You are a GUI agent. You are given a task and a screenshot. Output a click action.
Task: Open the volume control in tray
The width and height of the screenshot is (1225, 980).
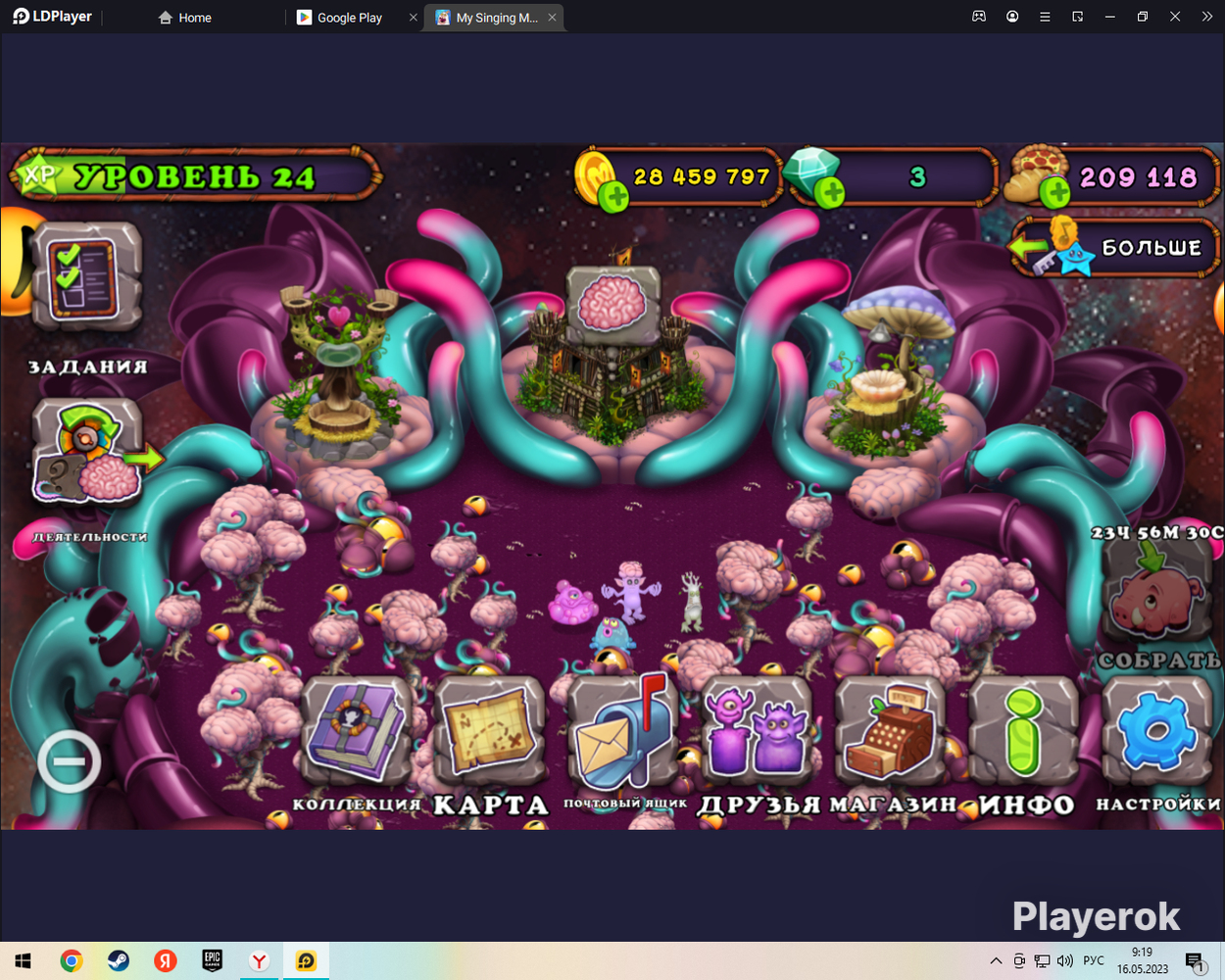[1065, 961]
